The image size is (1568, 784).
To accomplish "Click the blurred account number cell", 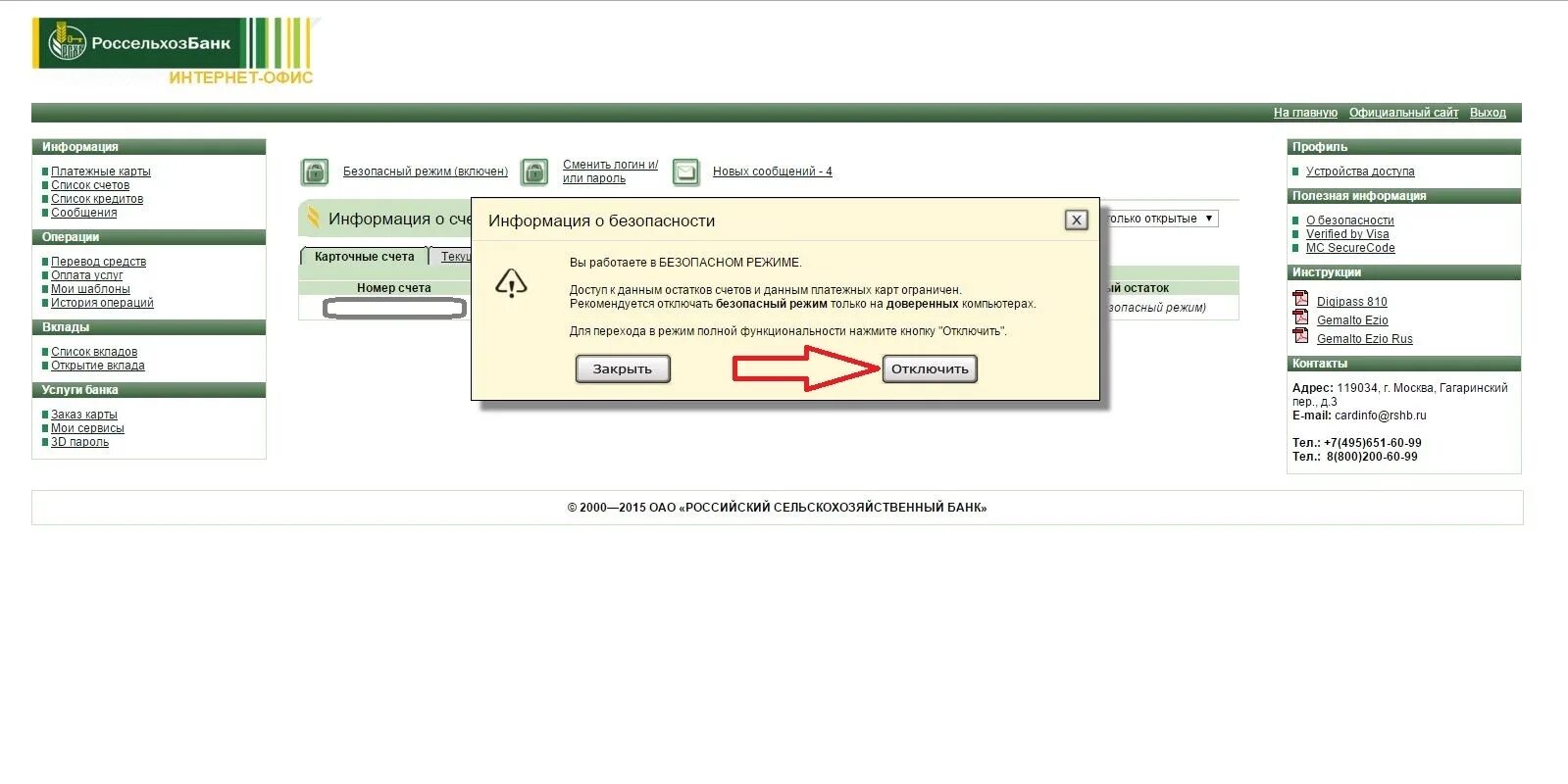I will pyautogui.click(x=394, y=309).
